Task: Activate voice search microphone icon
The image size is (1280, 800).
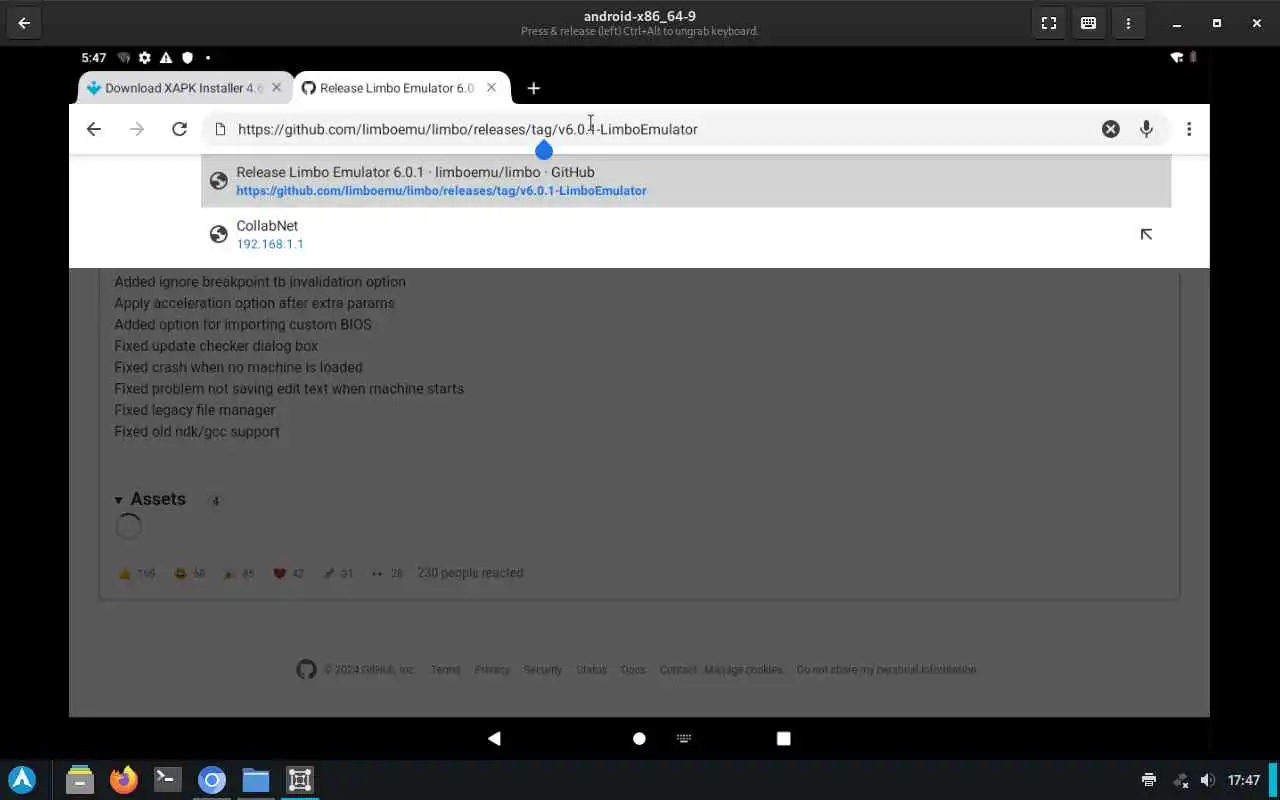Action: point(1147,129)
